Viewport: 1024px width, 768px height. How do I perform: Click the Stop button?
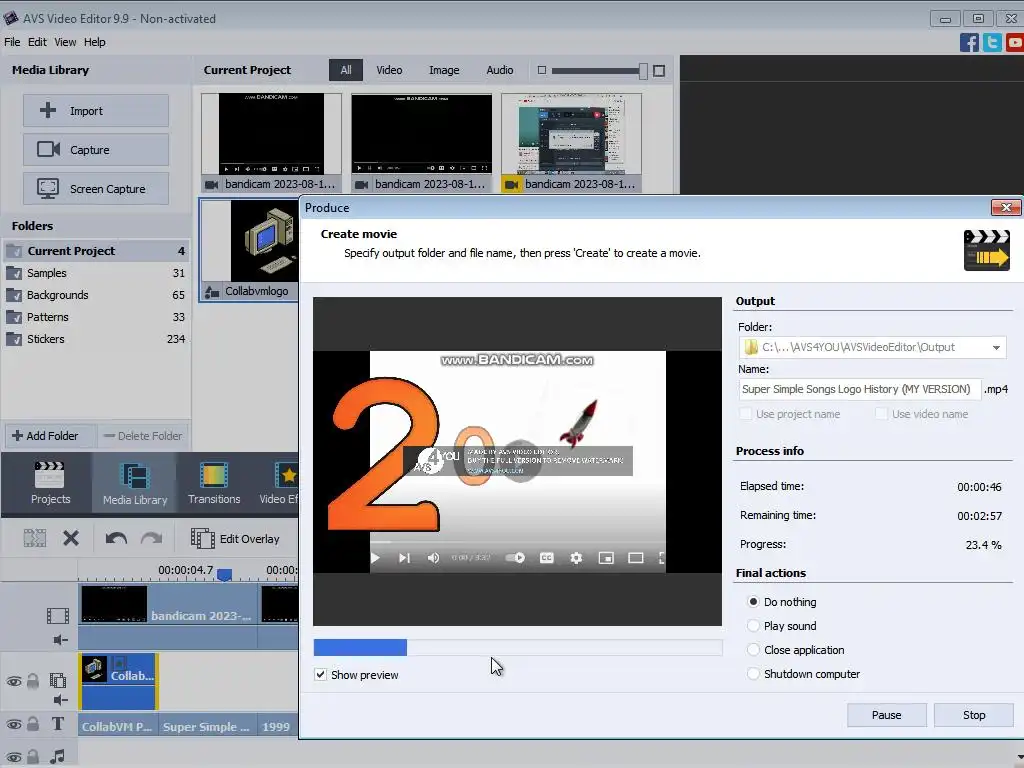pyautogui.click(x=974, y=715)
